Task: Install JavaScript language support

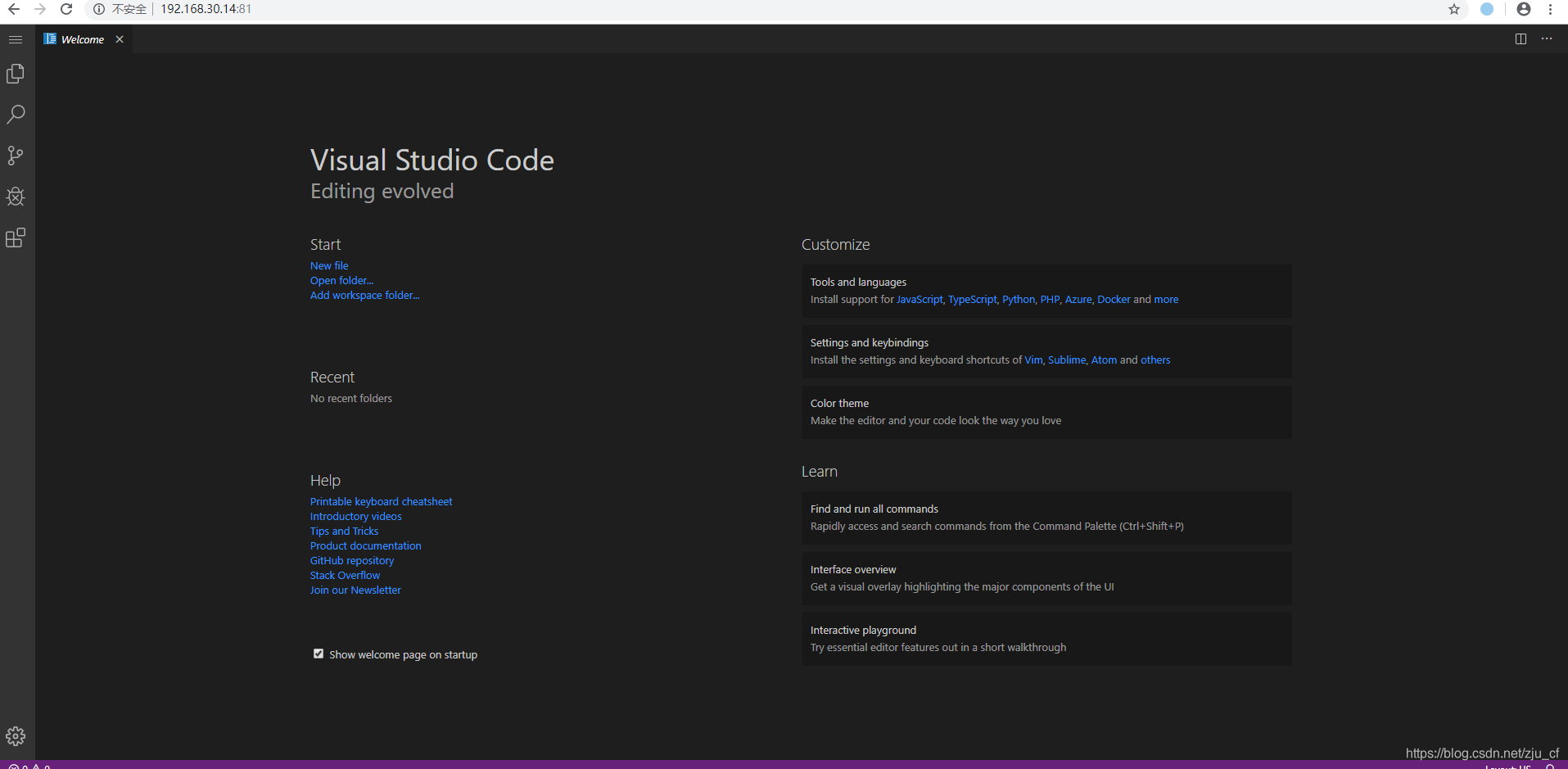Action: pyautogui.click(x=920, y=299)
